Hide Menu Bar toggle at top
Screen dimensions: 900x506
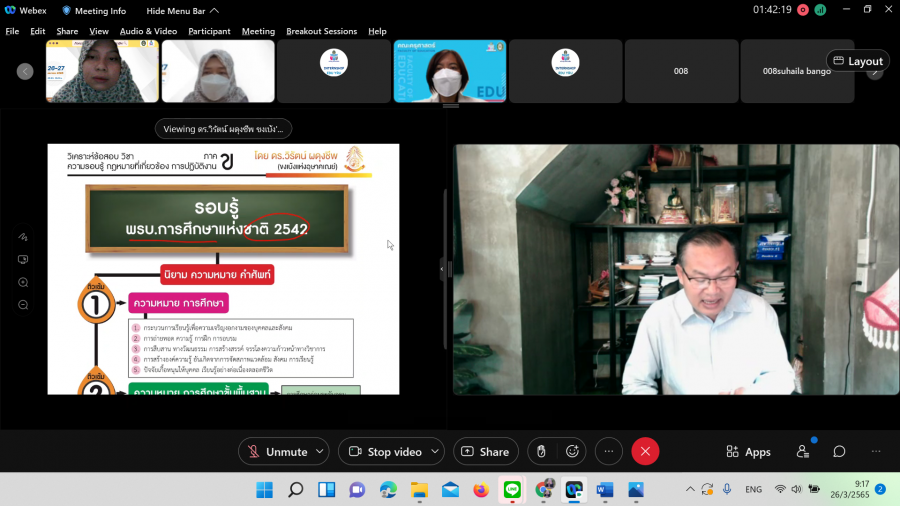point(182,11)
